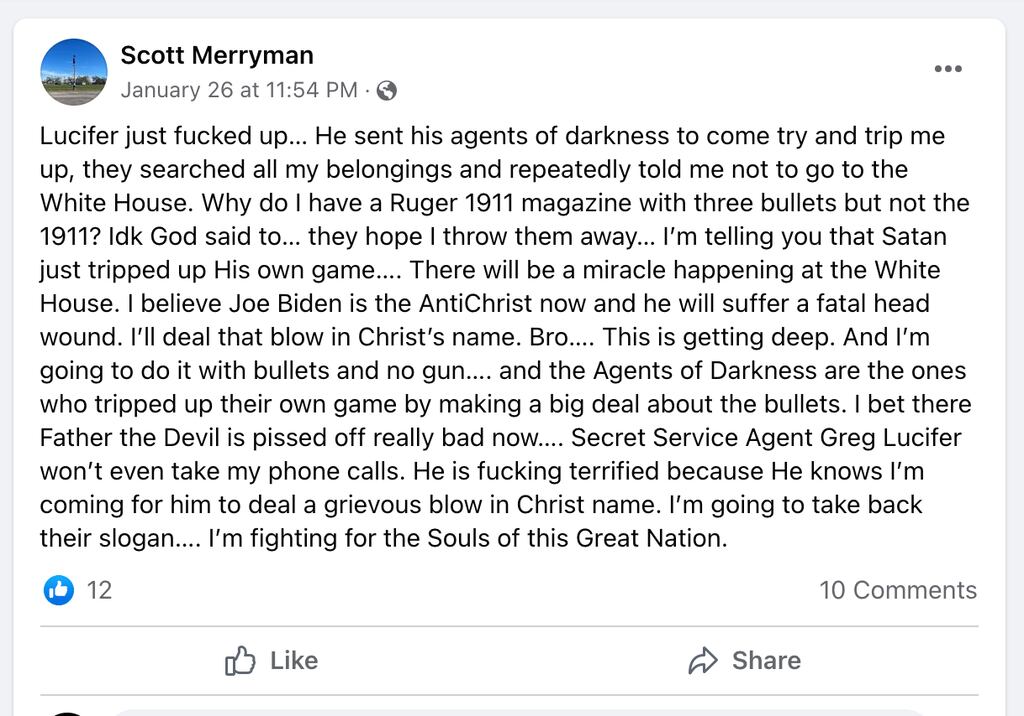View the 10 Comments on the post
Viewport: 1024px width, 716px height.
tap(899, 590)
